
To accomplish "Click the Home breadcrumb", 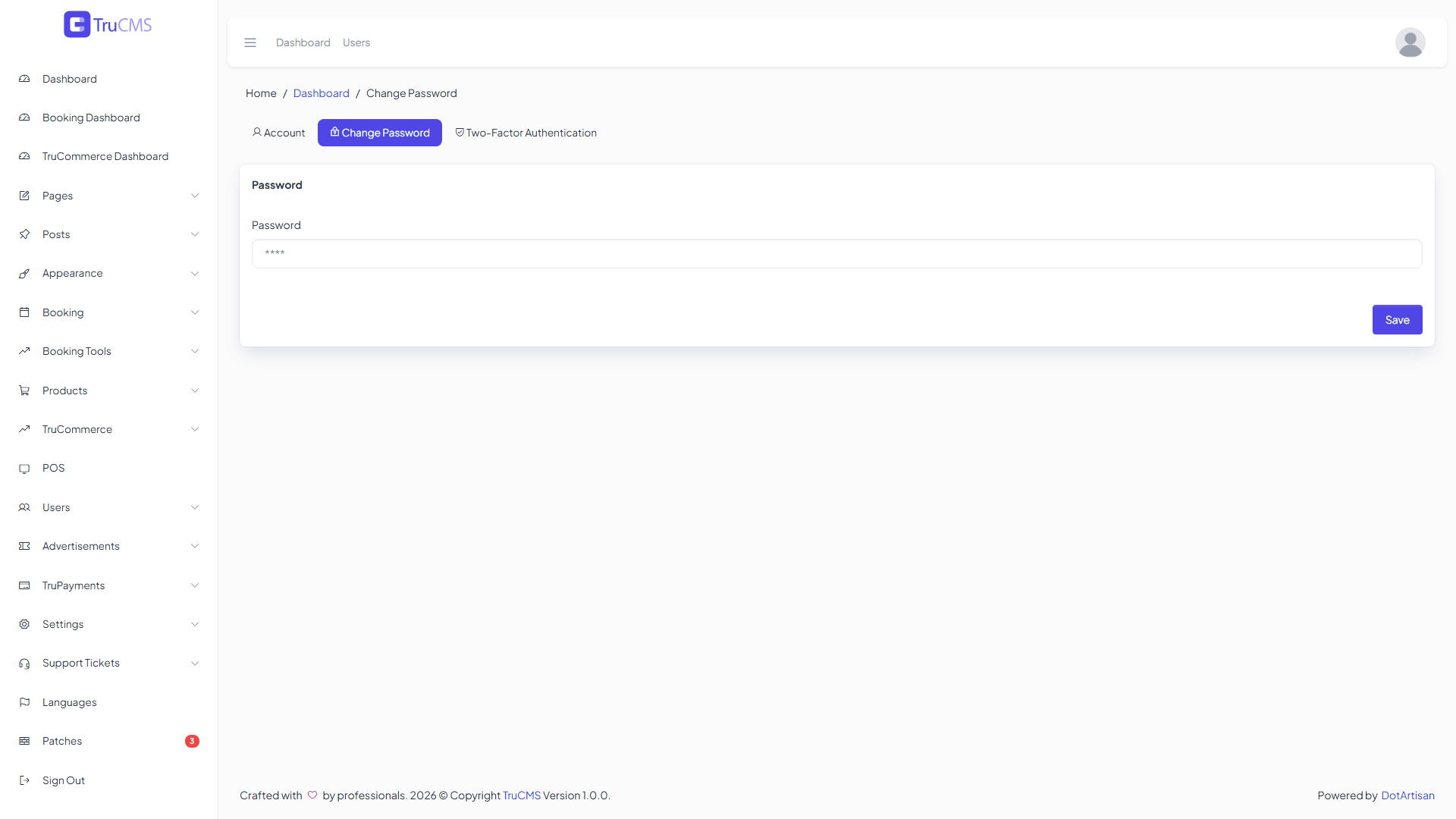I will click(261, 93).
